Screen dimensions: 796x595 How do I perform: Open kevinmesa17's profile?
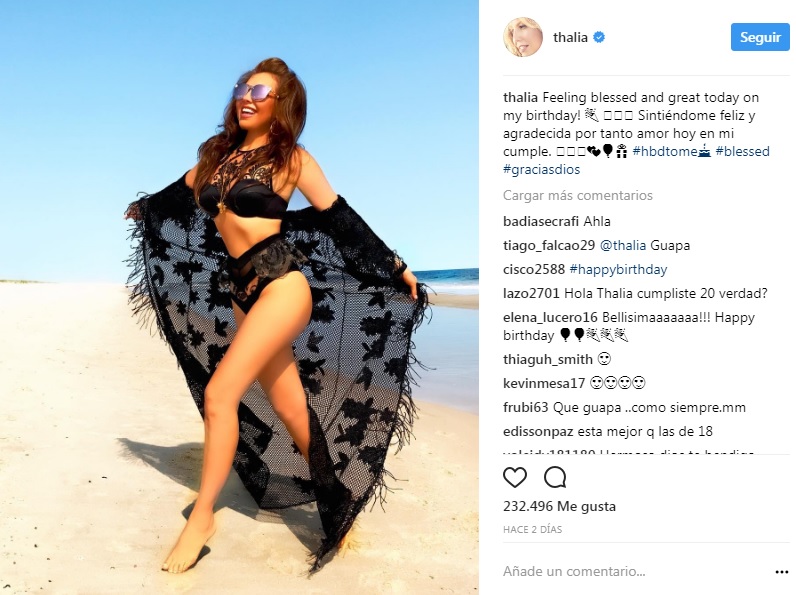[x=544, y=383]
